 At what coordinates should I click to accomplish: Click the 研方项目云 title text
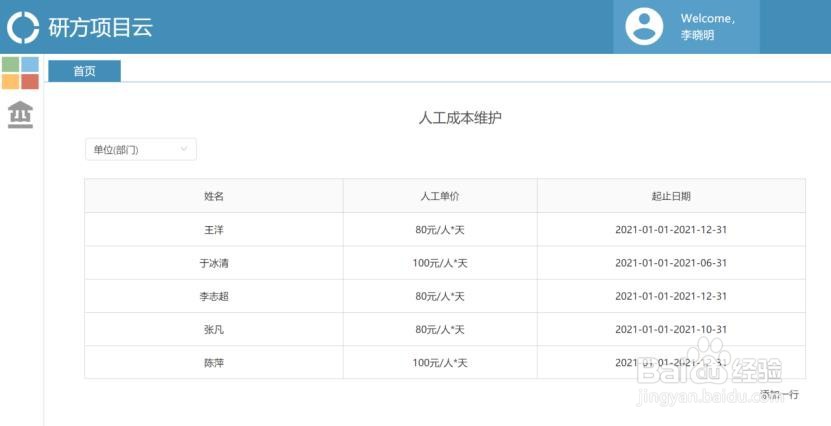click(x=101, y=28)
